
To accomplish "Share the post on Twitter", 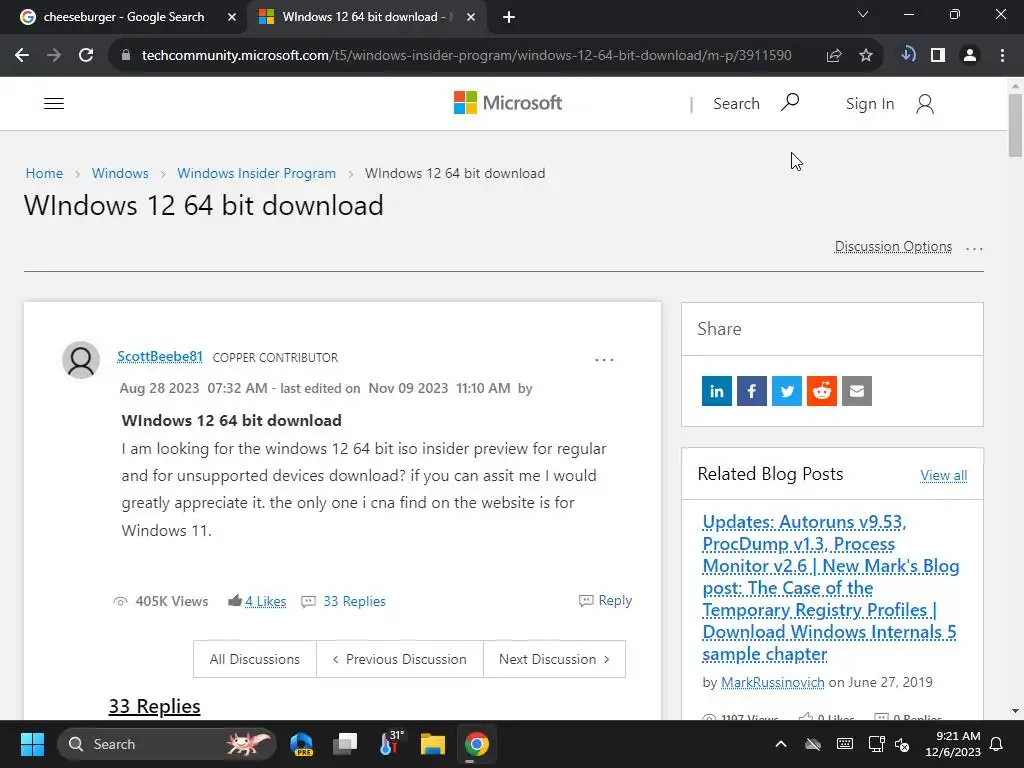I will (x=787, y=391).
